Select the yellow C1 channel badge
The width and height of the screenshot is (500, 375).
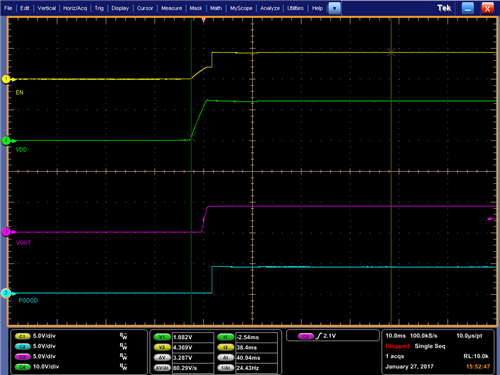[x=22, y=336]
